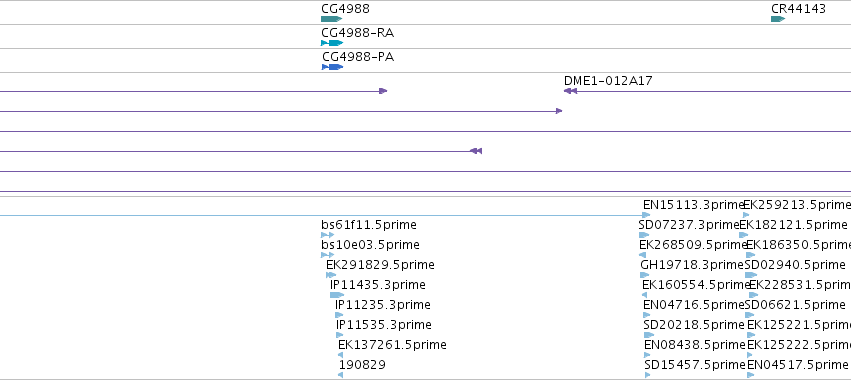Screen dimensions: 851x380
Task: Click the IP11535.3prime arrow glyph
Action: pyautogui.click(x=340, y=335)
